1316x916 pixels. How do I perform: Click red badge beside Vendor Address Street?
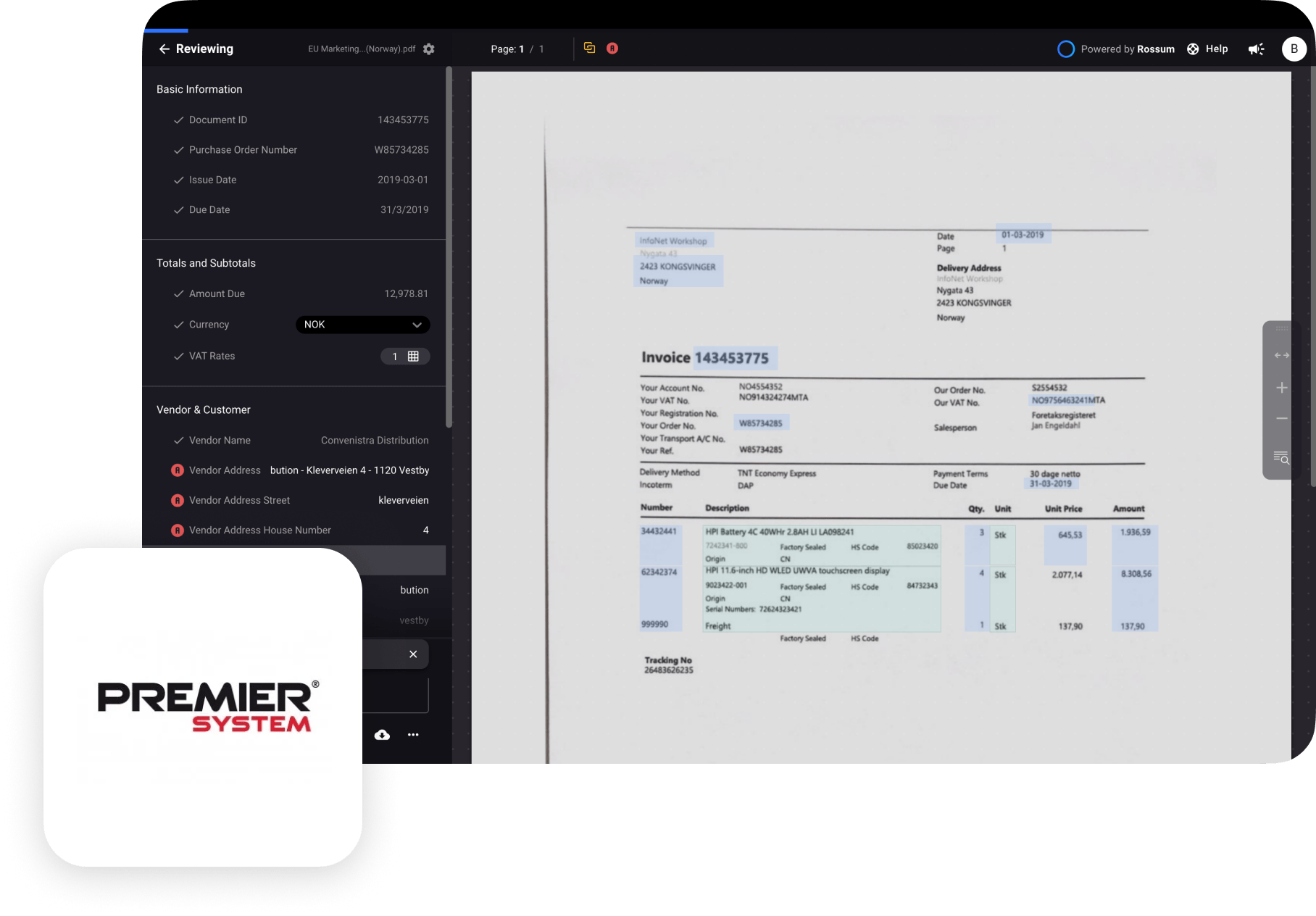click(x=178, y=500)
